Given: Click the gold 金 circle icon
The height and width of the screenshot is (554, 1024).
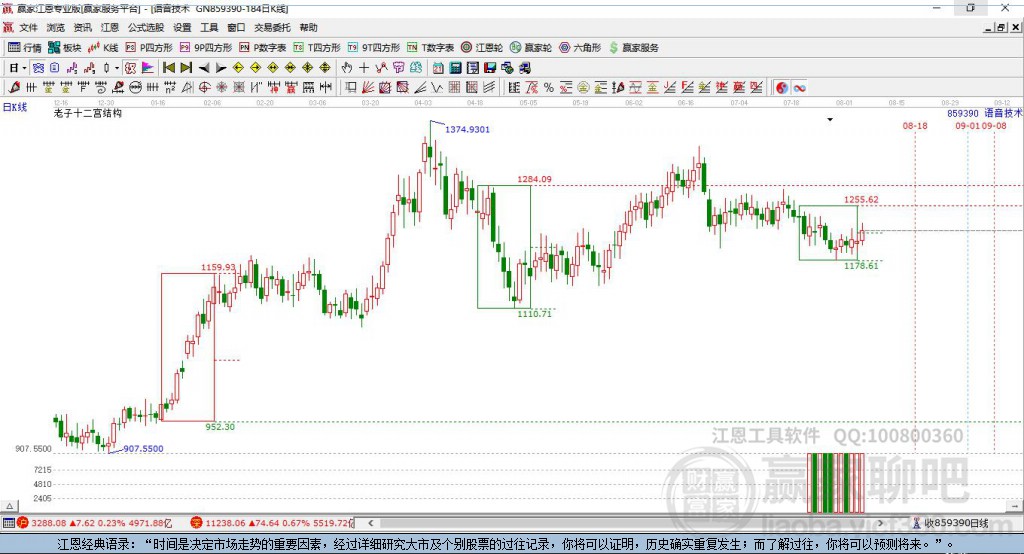Looking at the screenshot, I should pyautogui.click(x=583, y=88).
